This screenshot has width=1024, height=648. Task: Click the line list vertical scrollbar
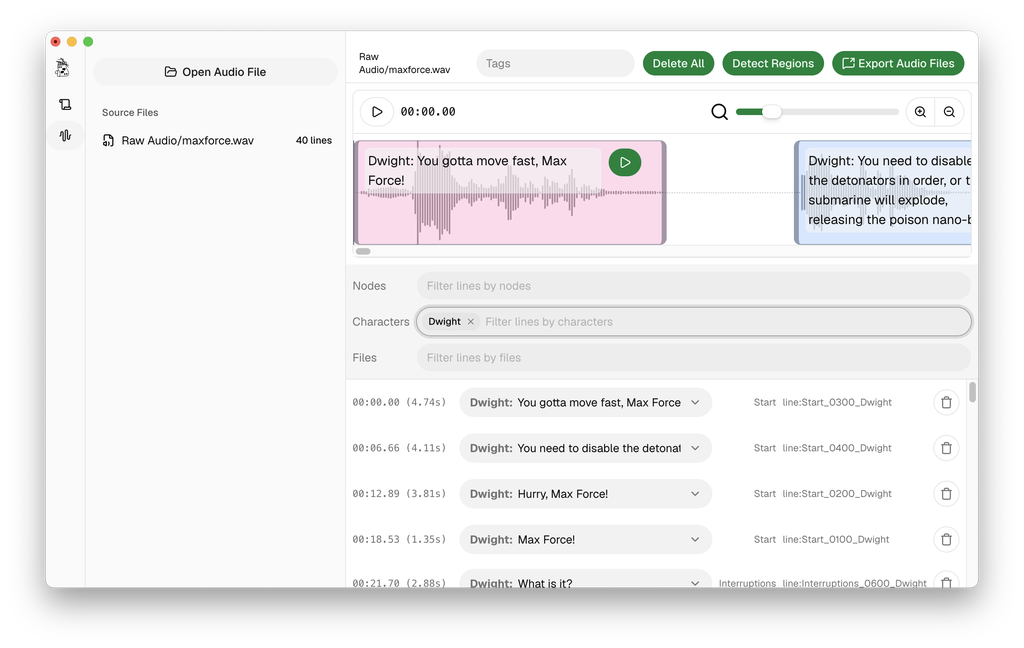click(x=972, y=393)
